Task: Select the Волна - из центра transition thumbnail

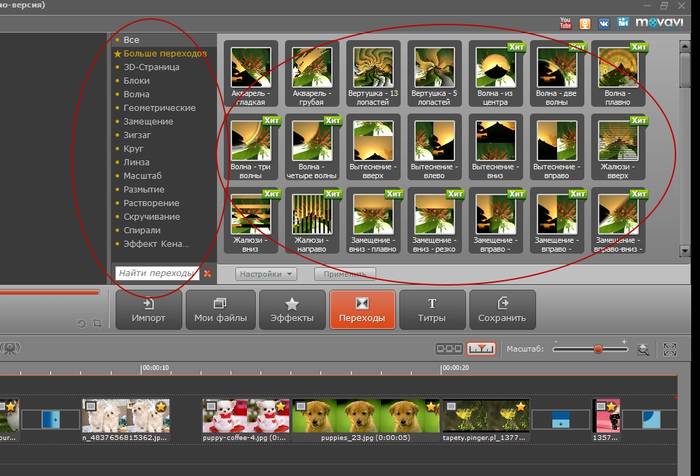Action: click(x=499, y=72)
